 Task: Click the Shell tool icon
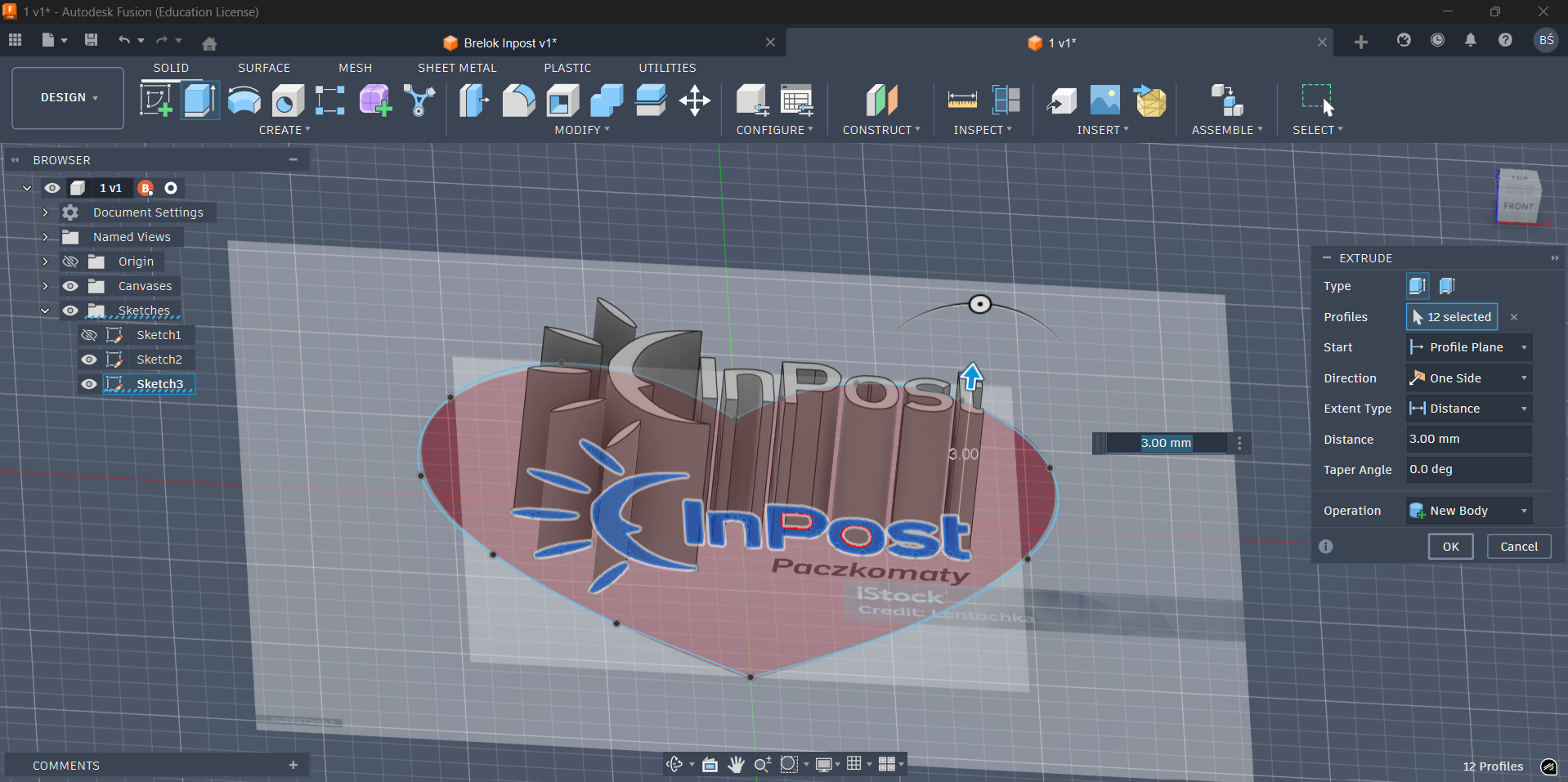point(562,101)
